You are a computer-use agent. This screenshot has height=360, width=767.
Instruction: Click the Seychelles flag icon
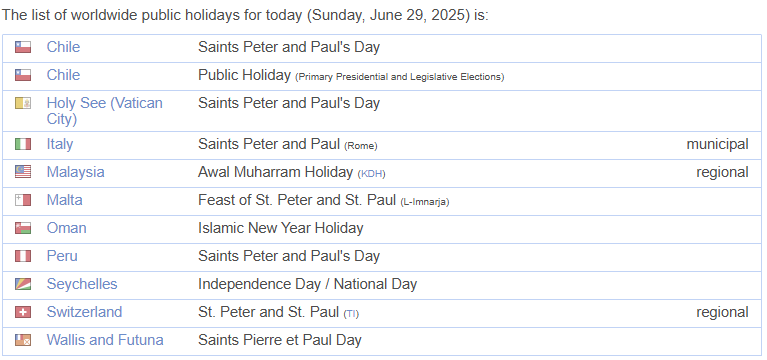tap(23, 284)
